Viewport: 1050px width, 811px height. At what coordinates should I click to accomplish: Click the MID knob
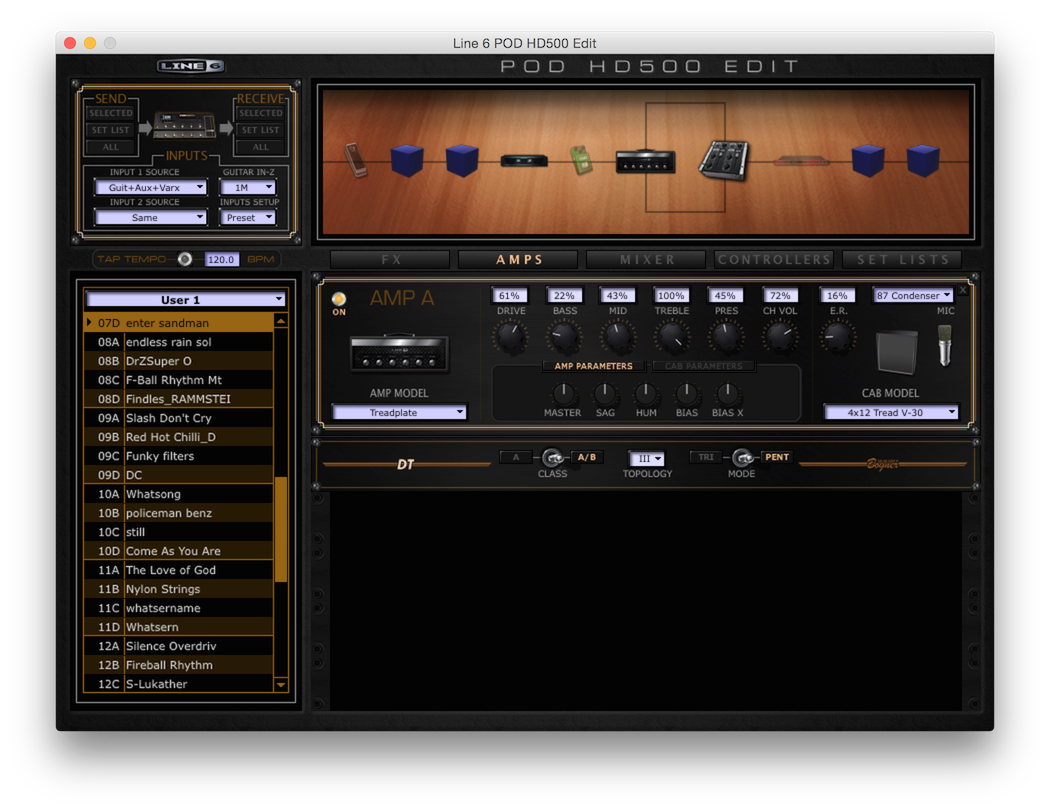[617, 337]
